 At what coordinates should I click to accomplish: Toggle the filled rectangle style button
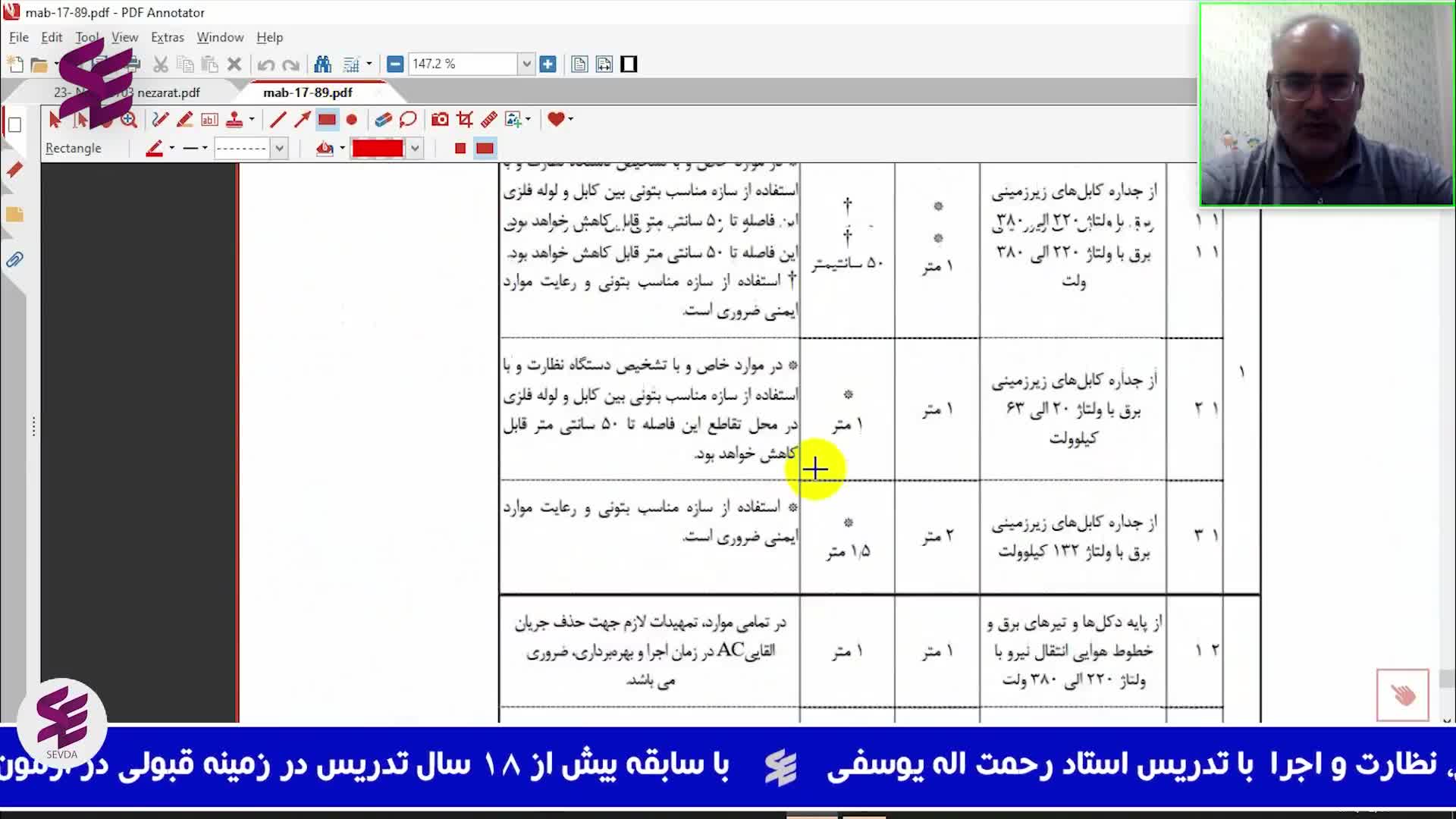[x=485, y=149]
